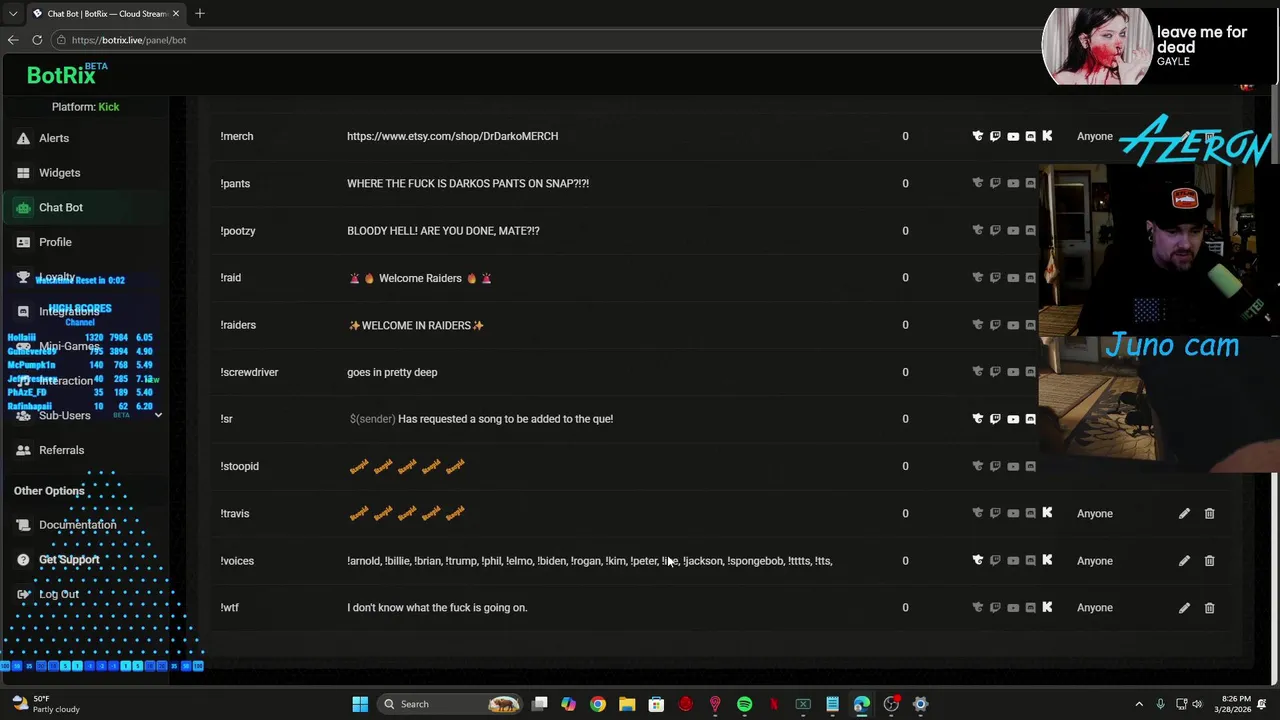Open Microsoft Store from the taskbar
The width and height of the screenshot is (1280, 720).
click(656, 704)
